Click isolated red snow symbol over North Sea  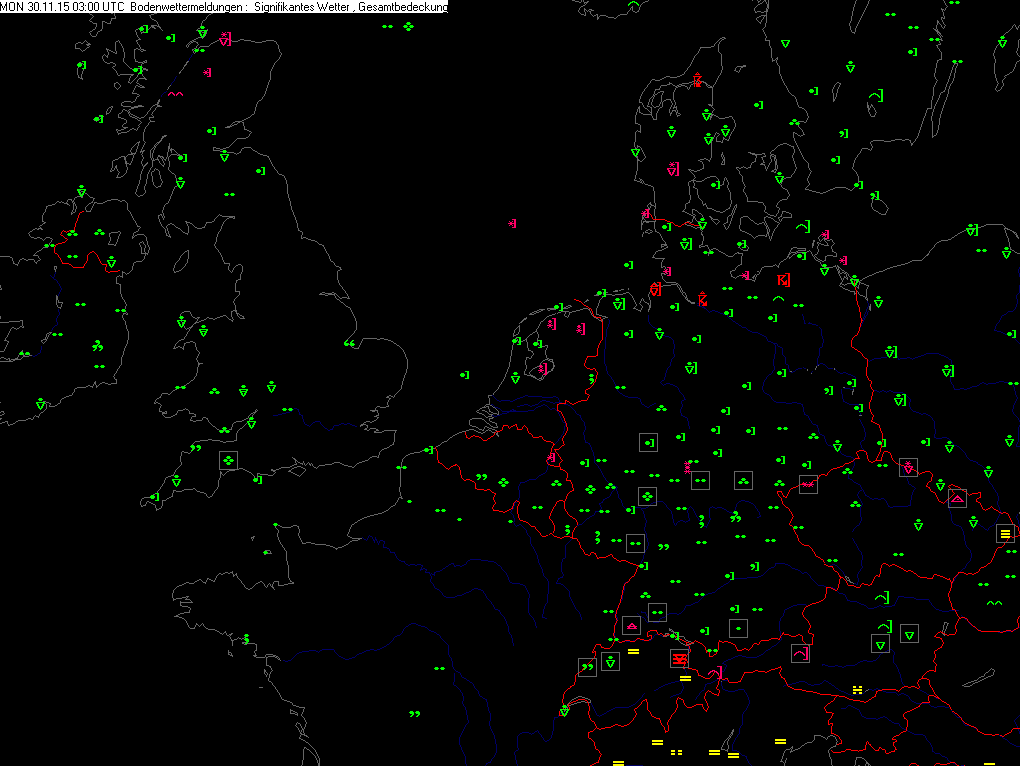pos(512,224)
